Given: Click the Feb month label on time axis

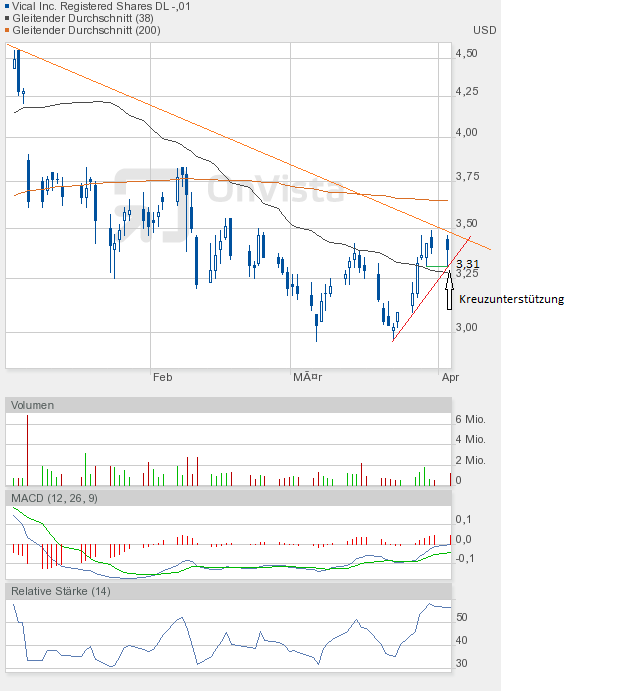Looking at the screenshot, I should click(163, 377).
